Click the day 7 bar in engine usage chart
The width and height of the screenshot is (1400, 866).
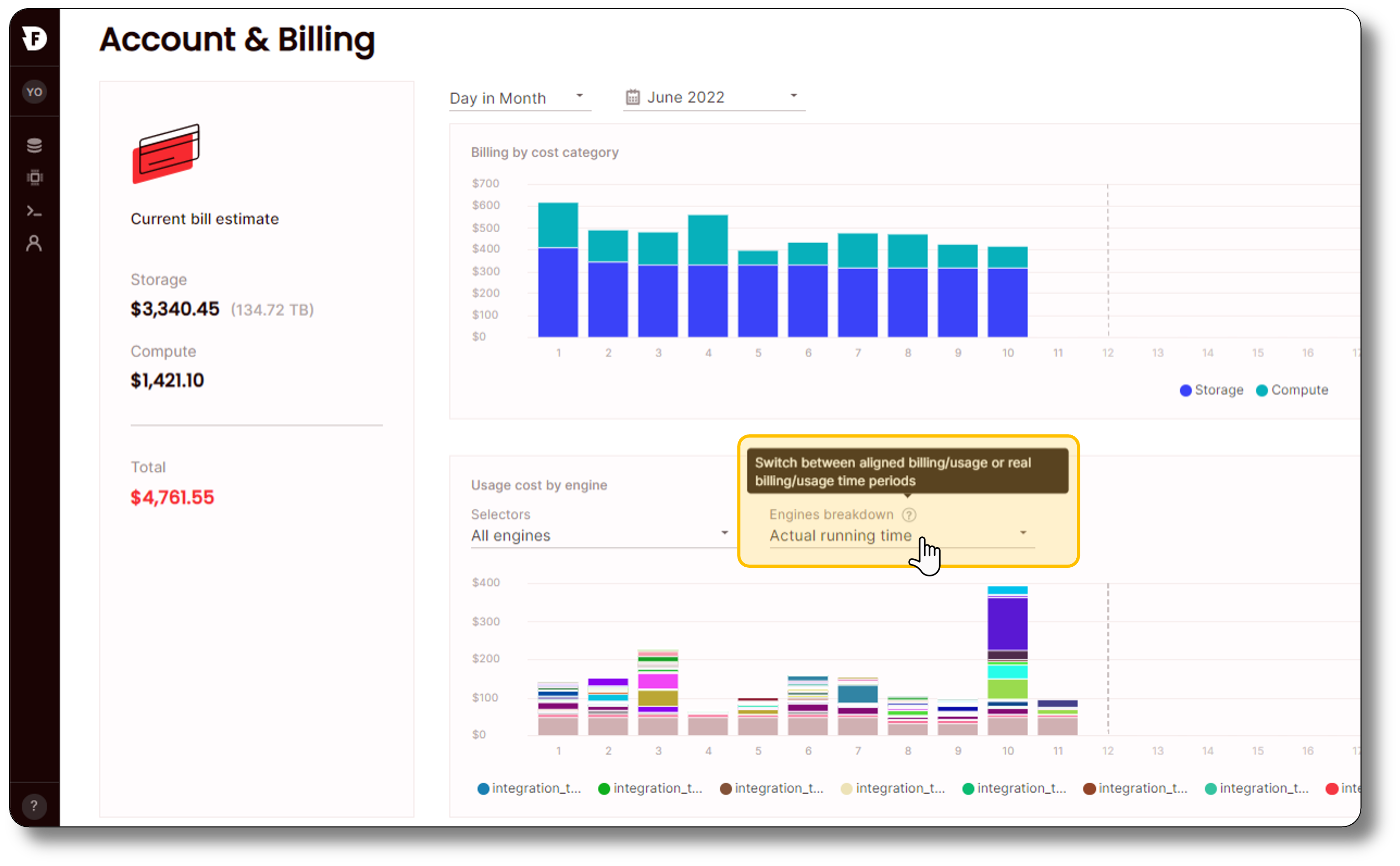857,706
